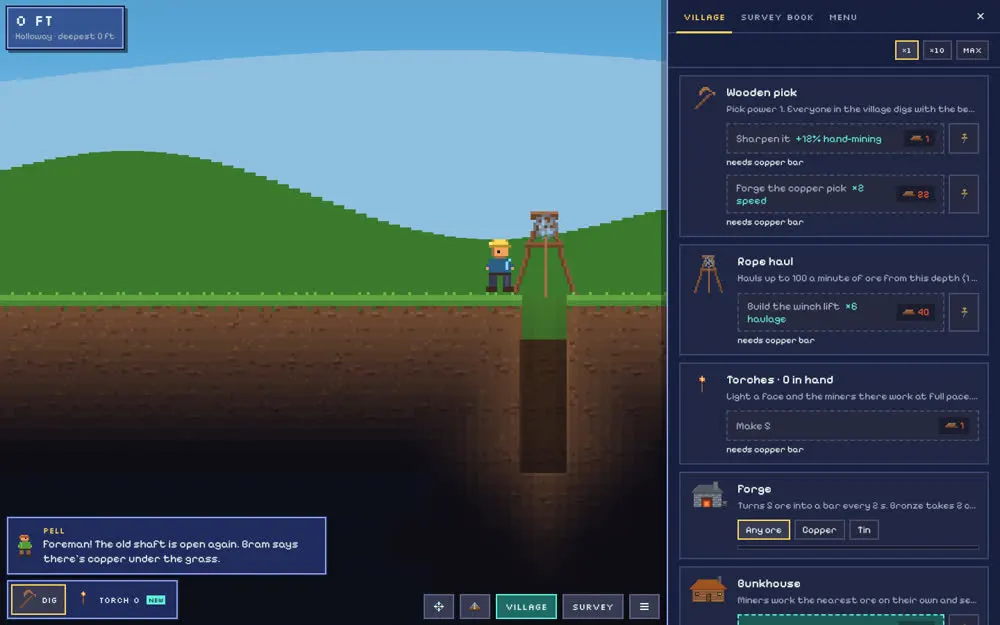Pin the Build the winch lift upgrade
Viewport: 1000px width, 625px height.
pos(964,312)
